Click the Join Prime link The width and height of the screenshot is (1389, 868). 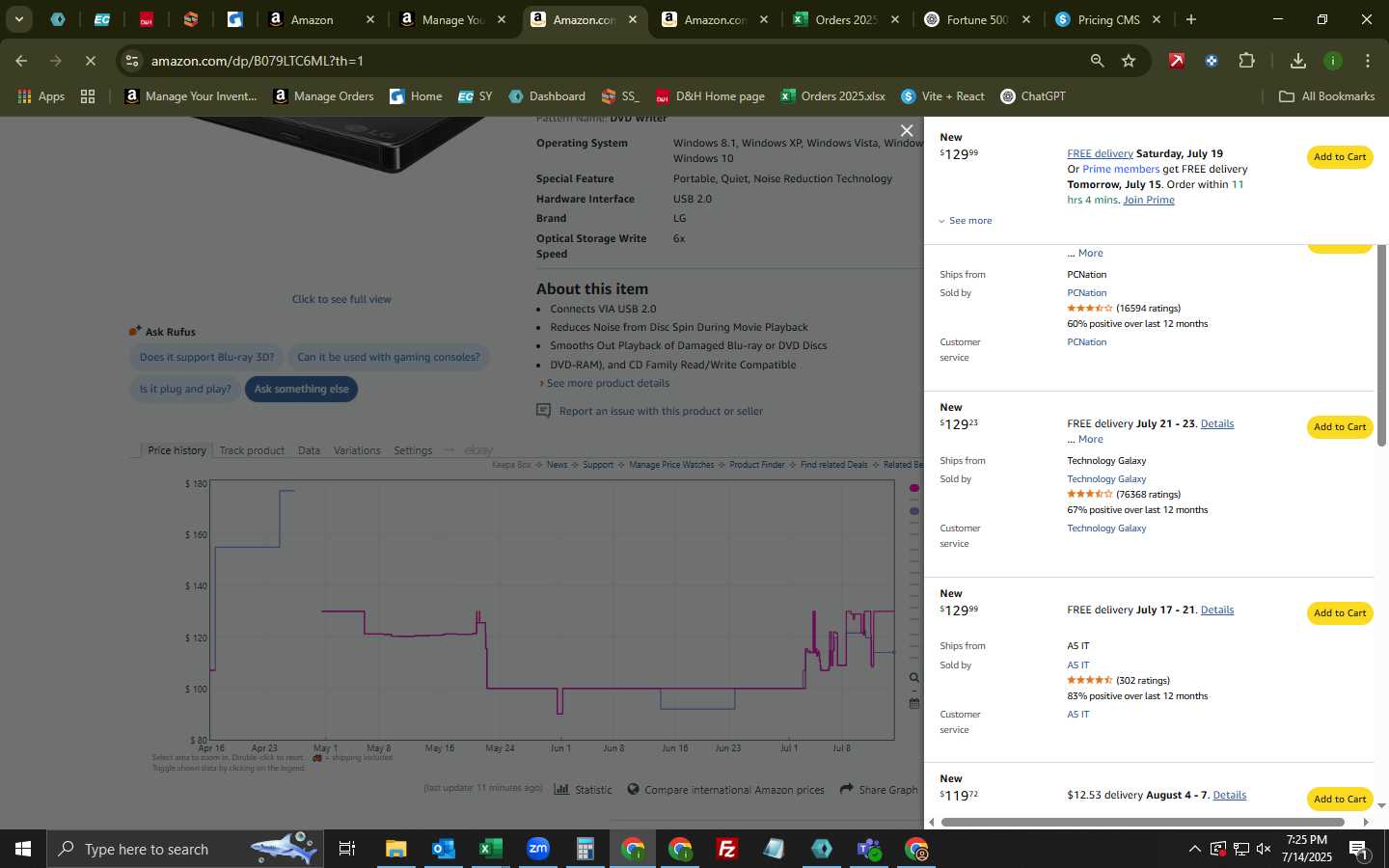1148,200
